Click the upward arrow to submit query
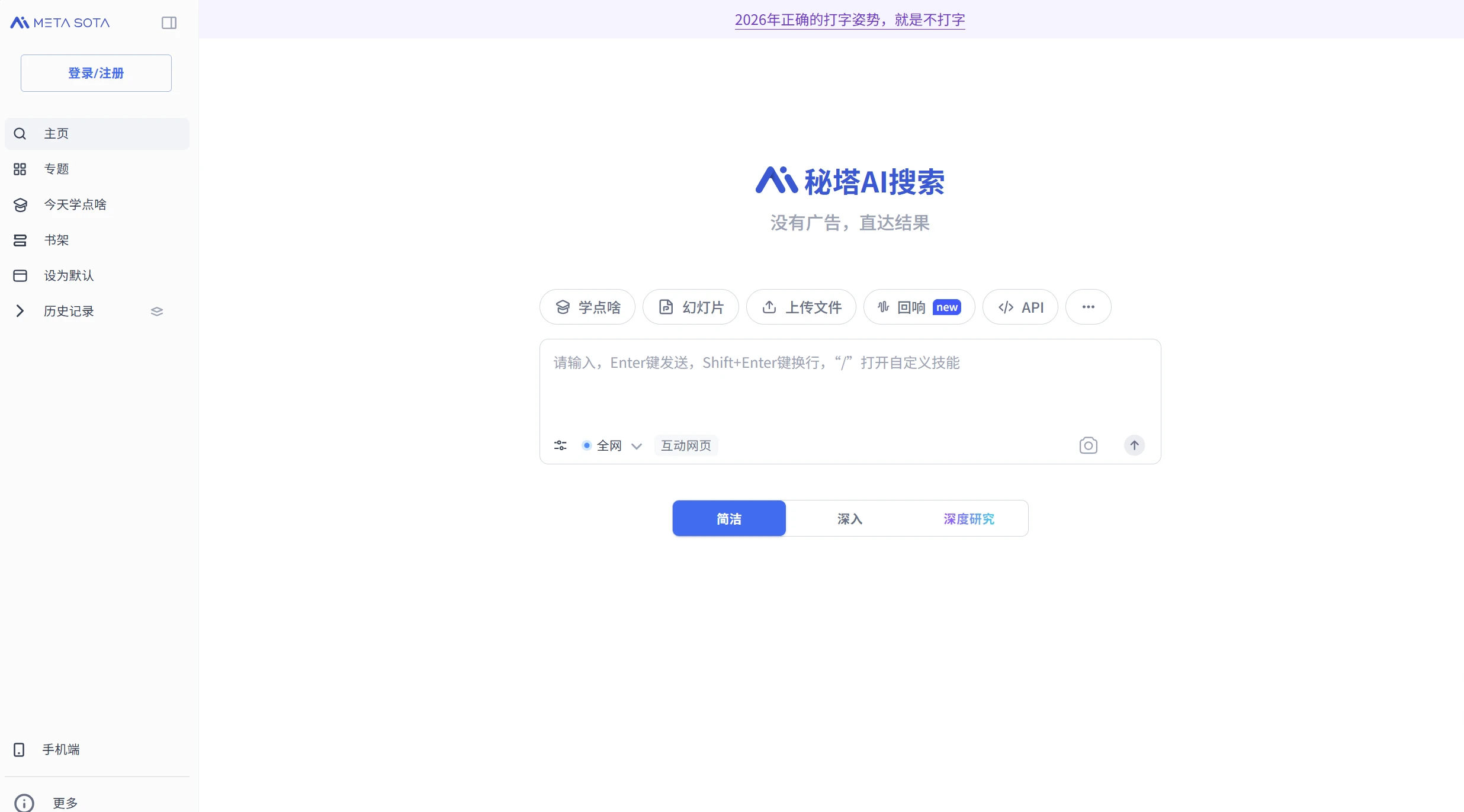 1134,445
